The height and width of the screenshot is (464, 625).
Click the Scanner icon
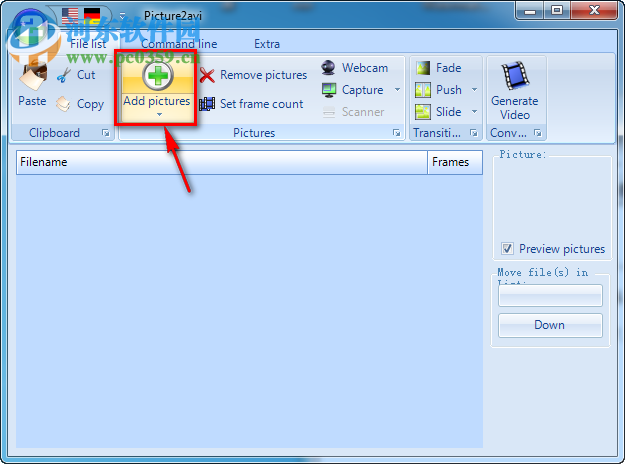click(x=329, y=112)
